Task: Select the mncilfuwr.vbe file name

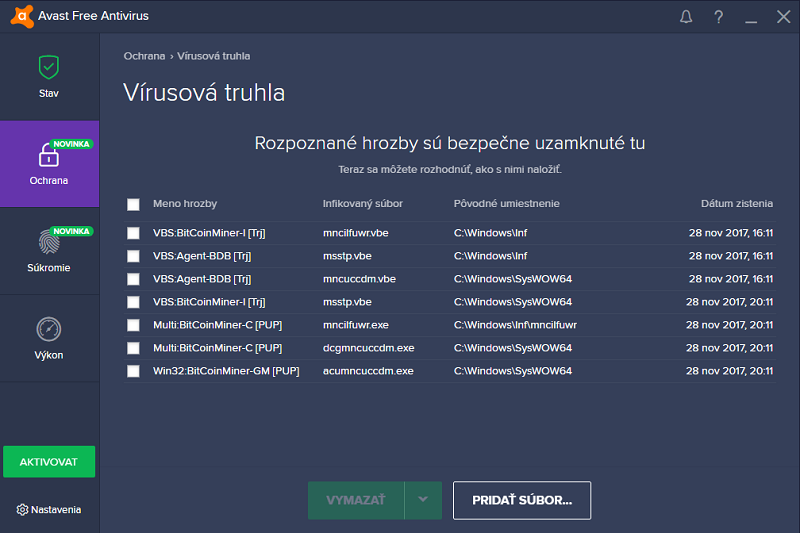Action: coord(356,233)
